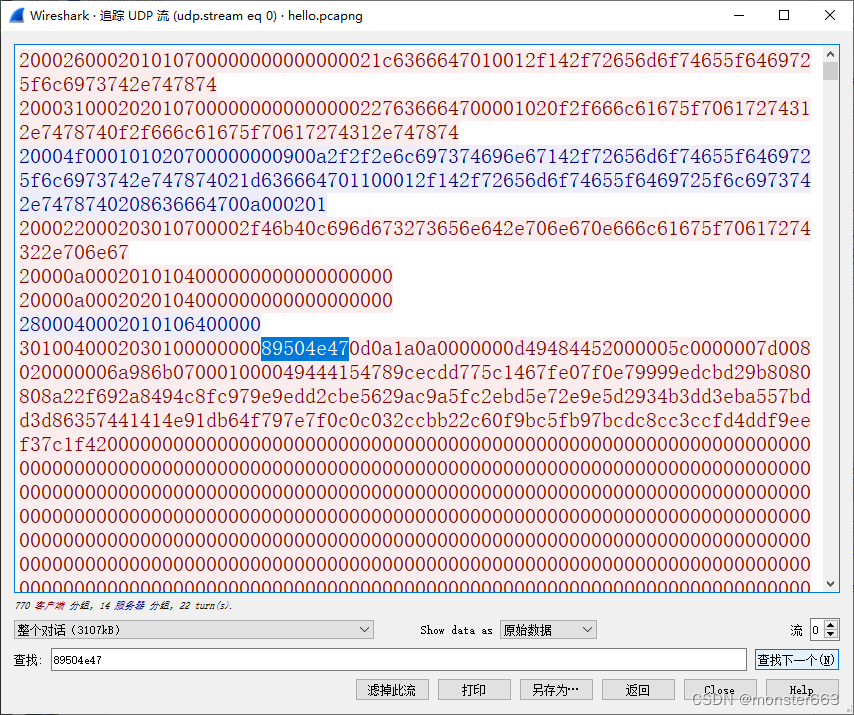Image resolution: width=854 pixels, height=715 pixels.
Task: Open Help for the follow stream dialog
Action: [802, 689]
